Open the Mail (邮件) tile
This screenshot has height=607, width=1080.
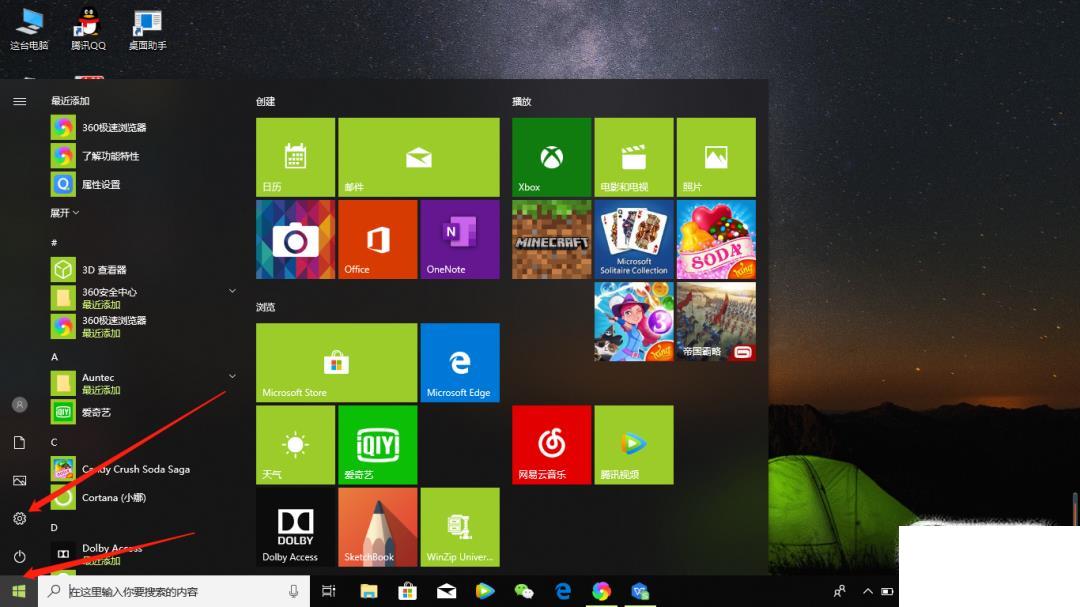pos(419,157)
